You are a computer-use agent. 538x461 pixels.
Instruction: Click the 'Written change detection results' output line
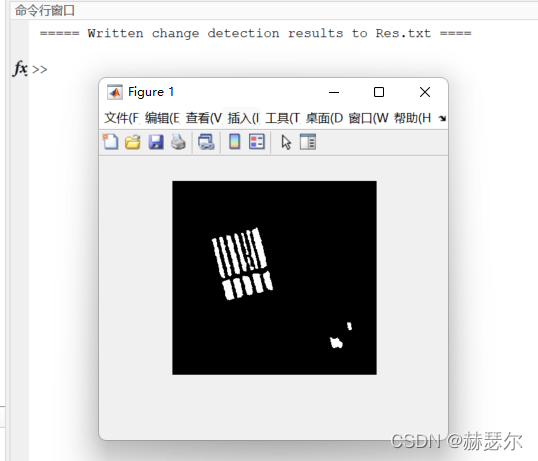(256, 33)
